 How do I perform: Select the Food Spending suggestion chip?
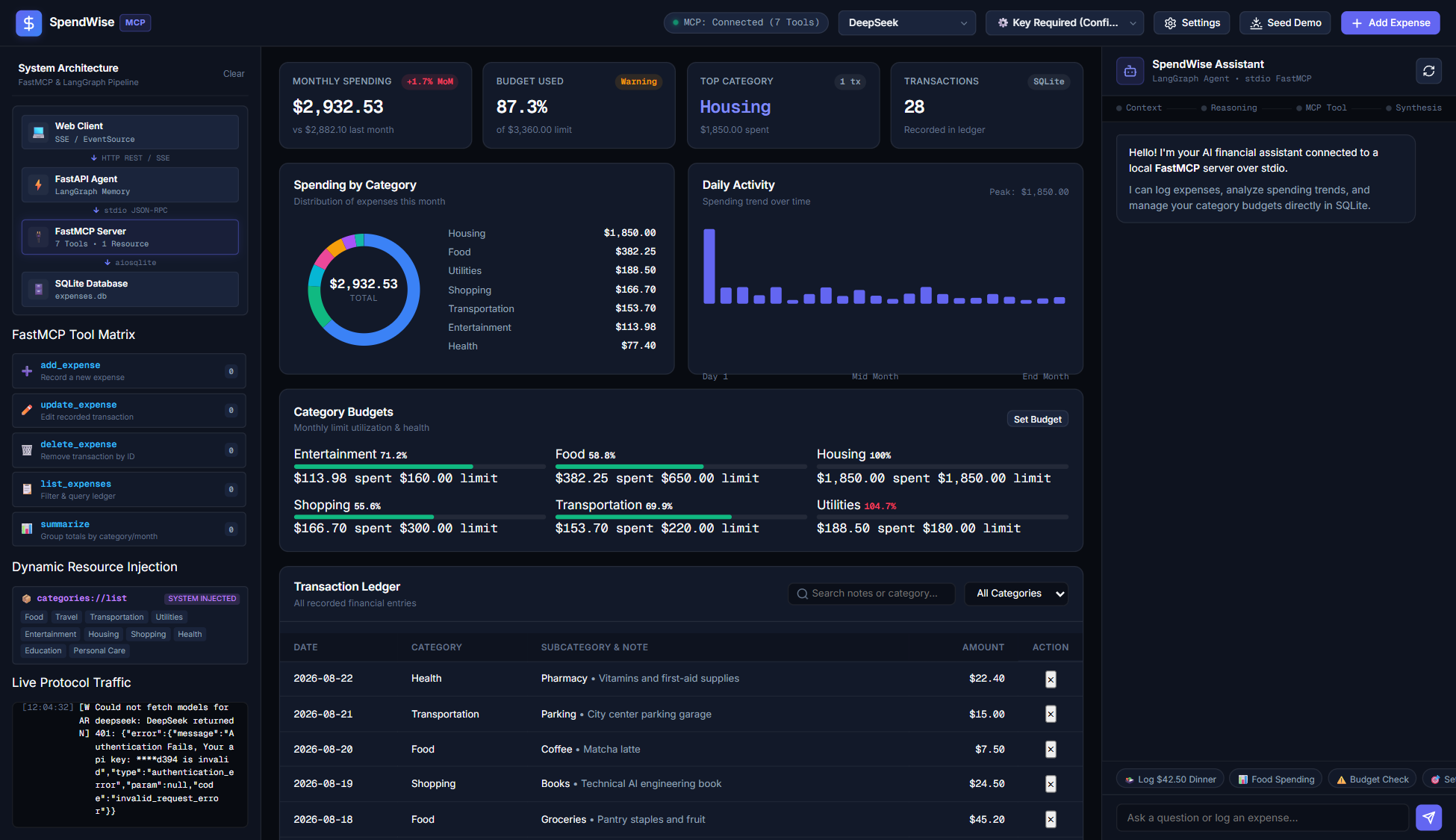1276,780
